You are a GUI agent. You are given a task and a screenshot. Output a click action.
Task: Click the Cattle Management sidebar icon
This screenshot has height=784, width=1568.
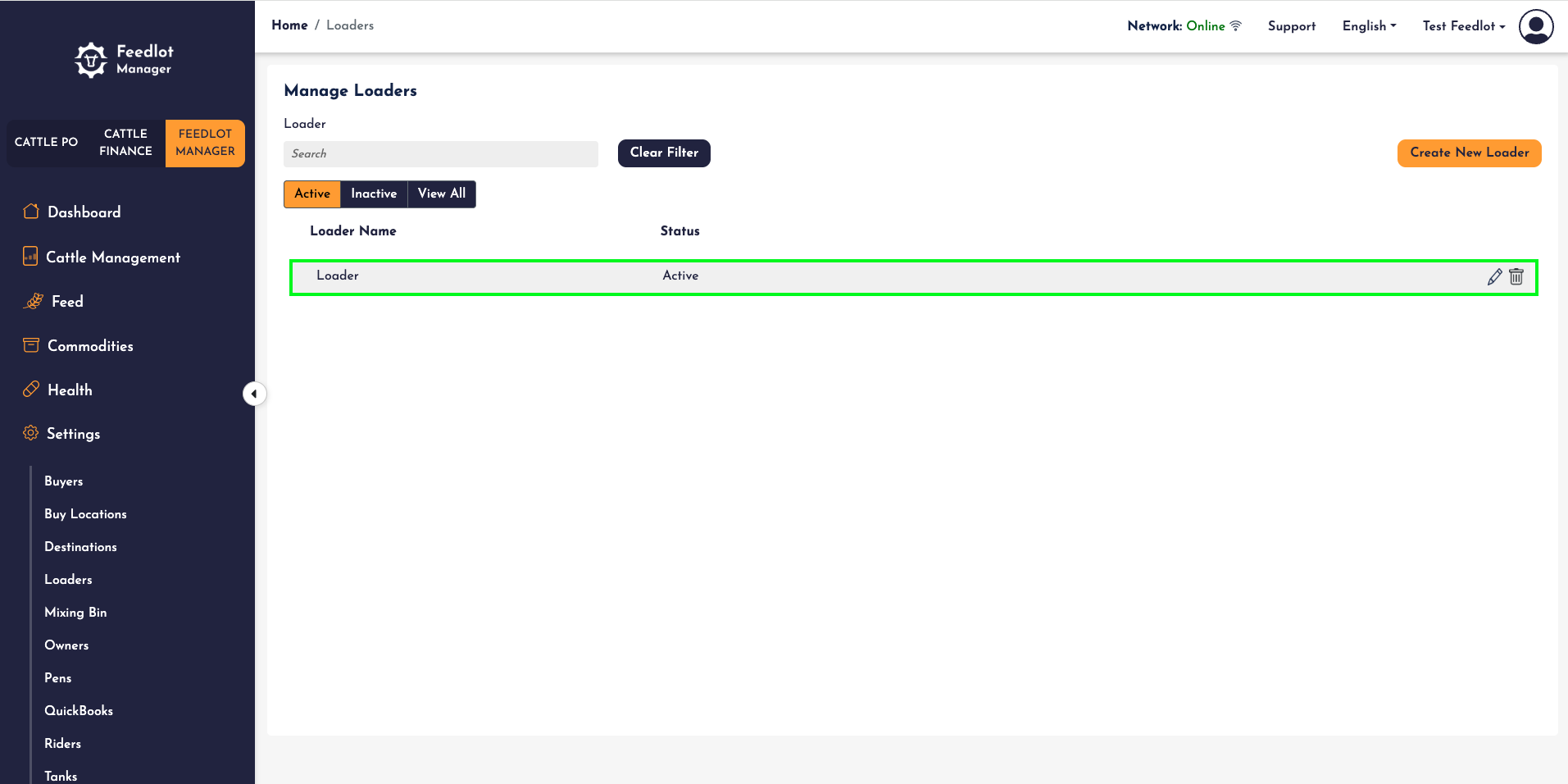[30, 257]
